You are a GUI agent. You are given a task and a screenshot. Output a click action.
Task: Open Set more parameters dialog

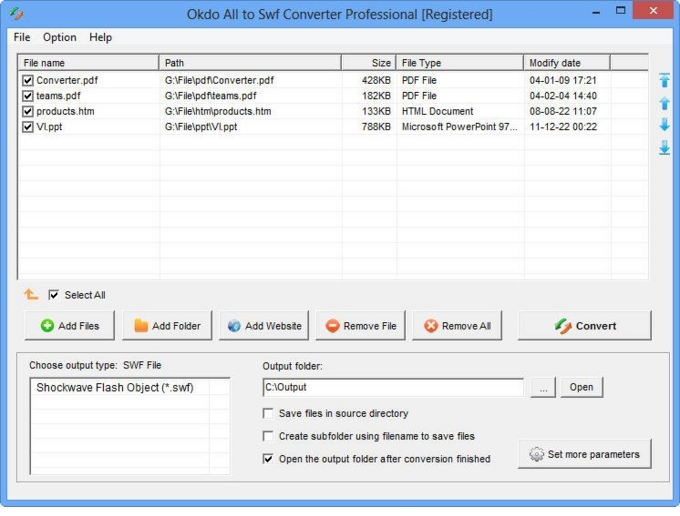[585, 454]
